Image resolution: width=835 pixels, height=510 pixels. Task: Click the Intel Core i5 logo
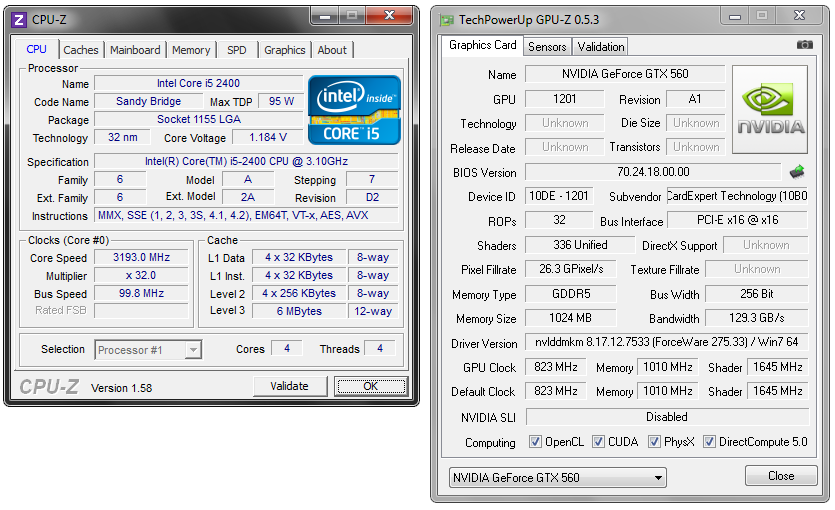click(x=355, y=108)
